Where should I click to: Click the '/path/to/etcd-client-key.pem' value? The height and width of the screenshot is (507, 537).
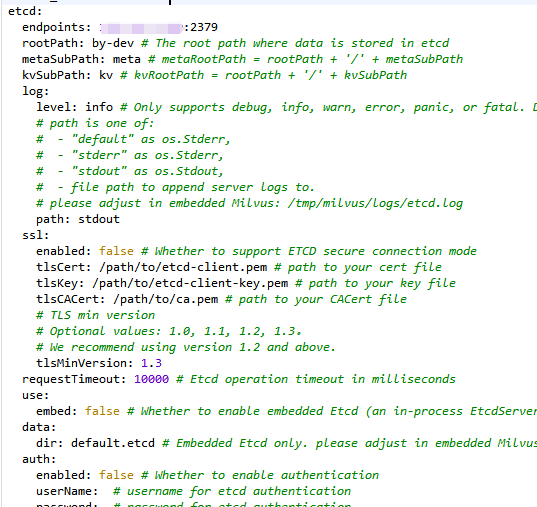pos(190,283)
